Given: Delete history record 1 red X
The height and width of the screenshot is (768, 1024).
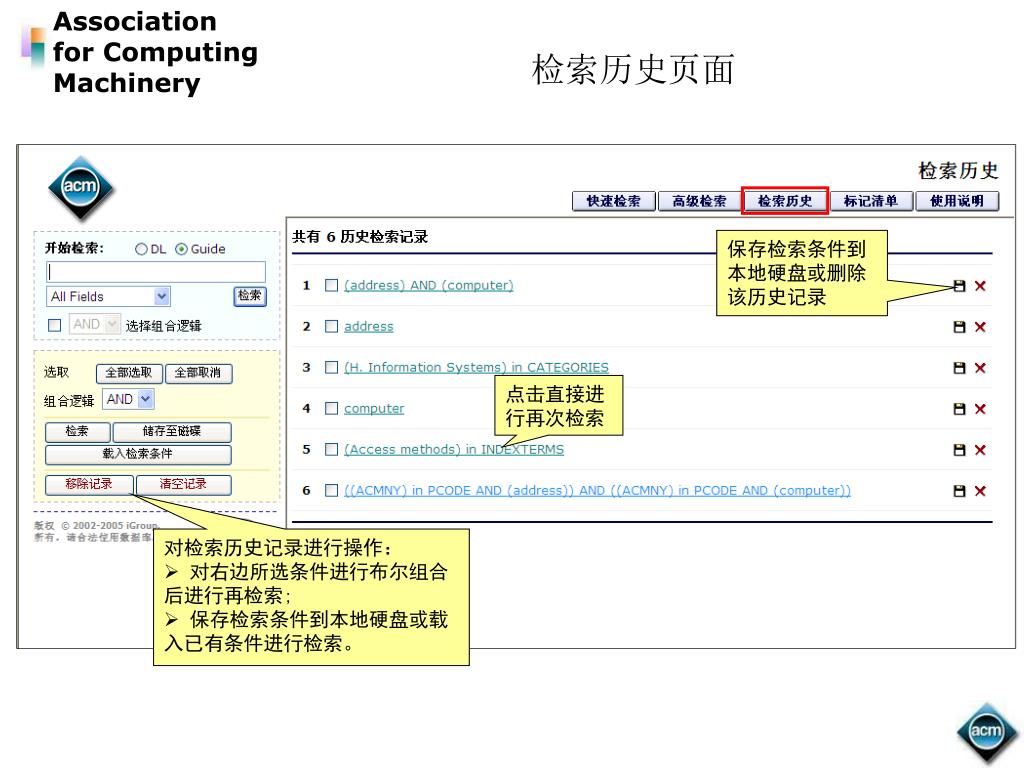Looking at the screenshot, I should (x=980, y=285).
